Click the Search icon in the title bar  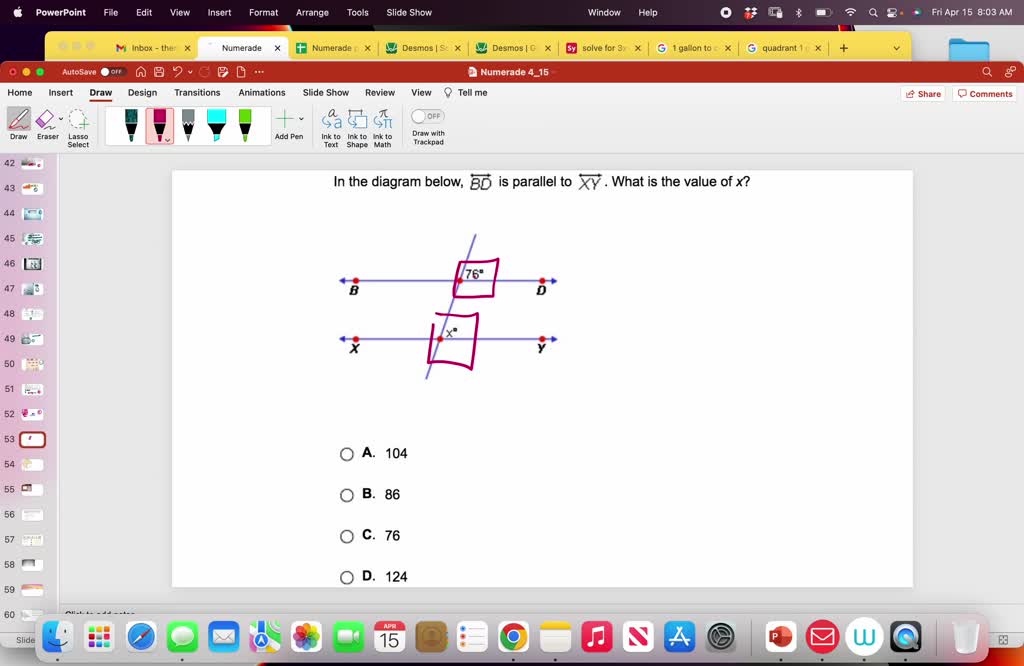click(x=985, y=71)
